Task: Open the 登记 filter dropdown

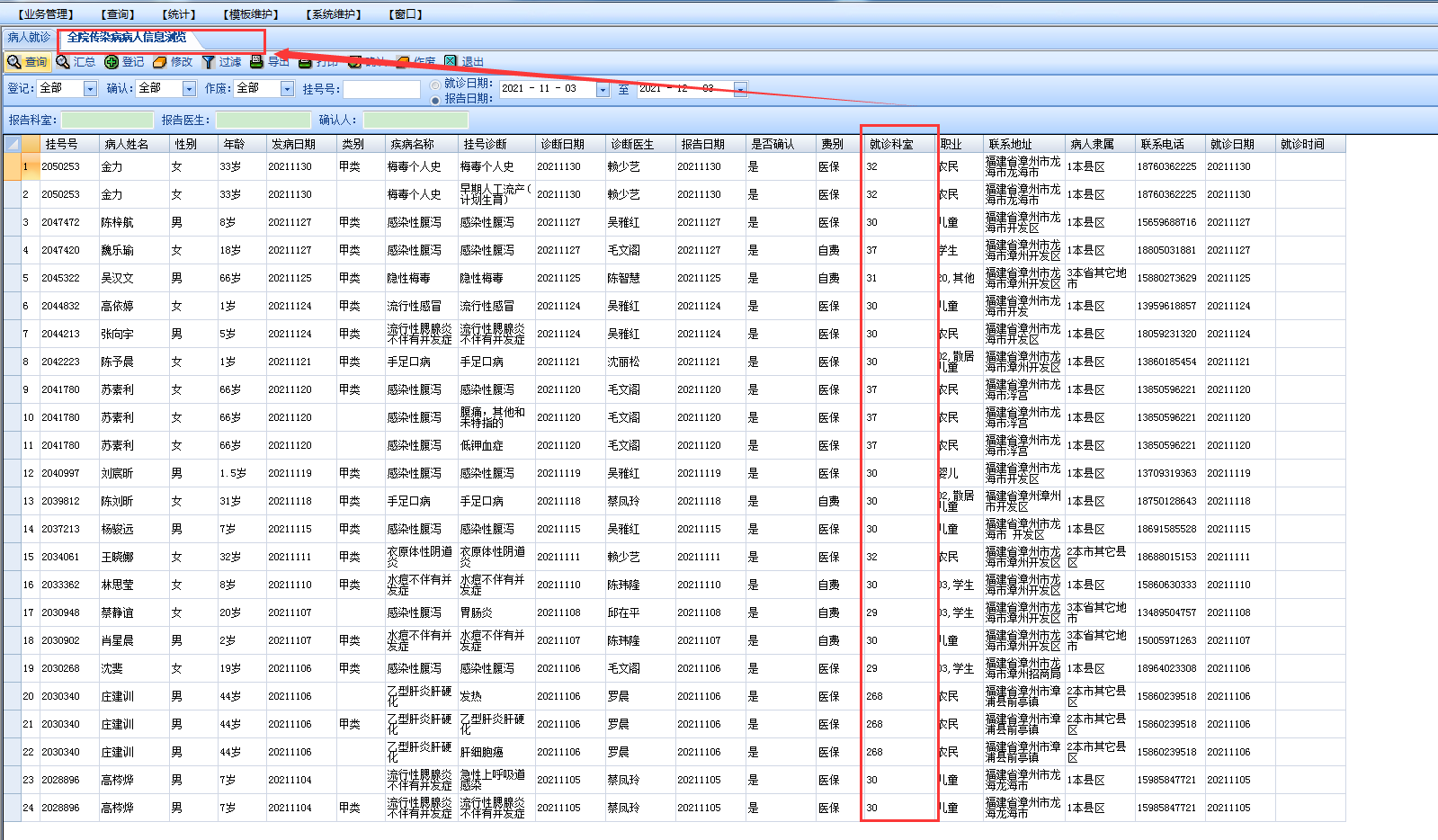Action: click(90, 88)
